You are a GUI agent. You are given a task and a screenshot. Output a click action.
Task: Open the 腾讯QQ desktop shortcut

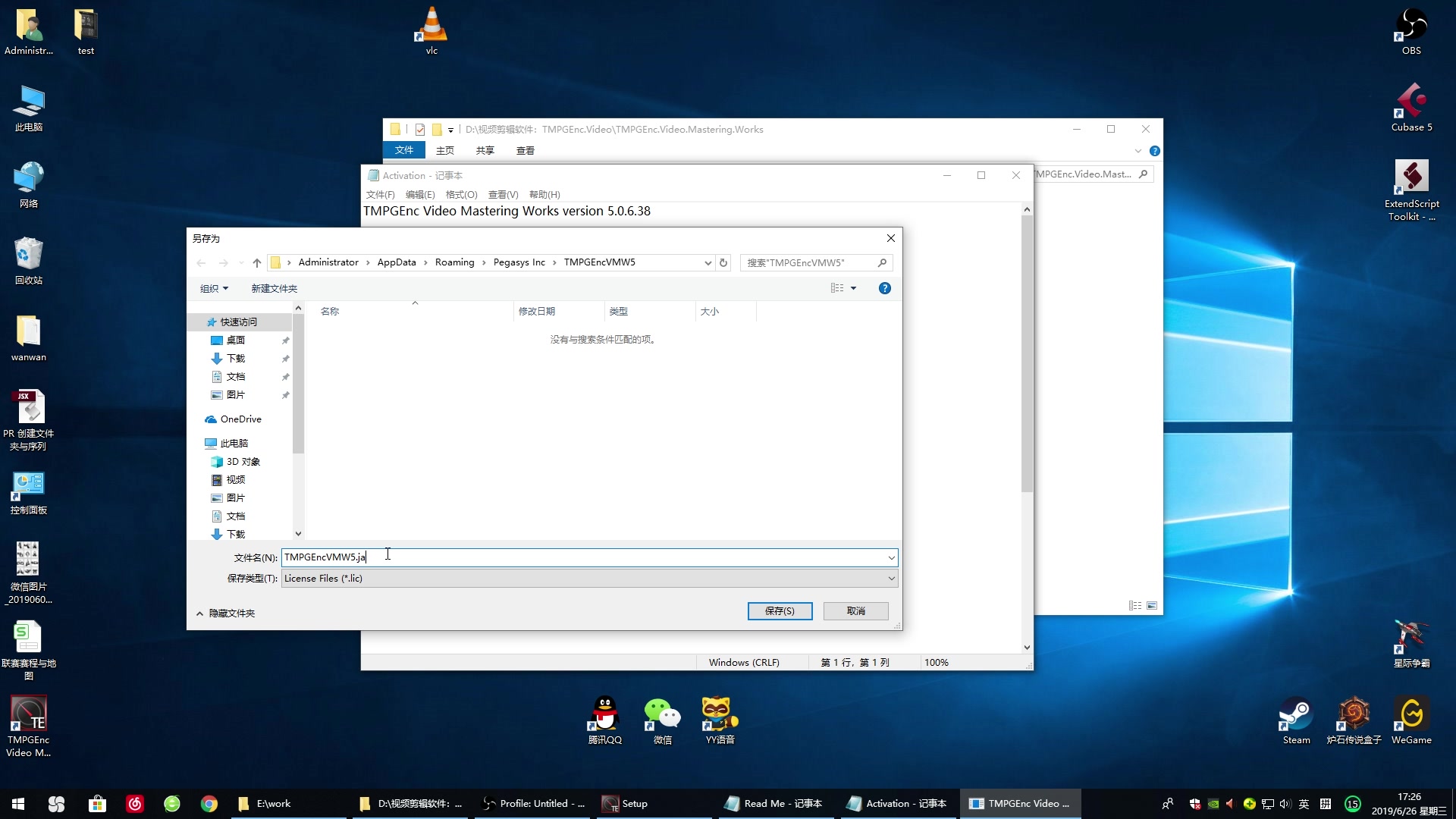click(604, 720)
